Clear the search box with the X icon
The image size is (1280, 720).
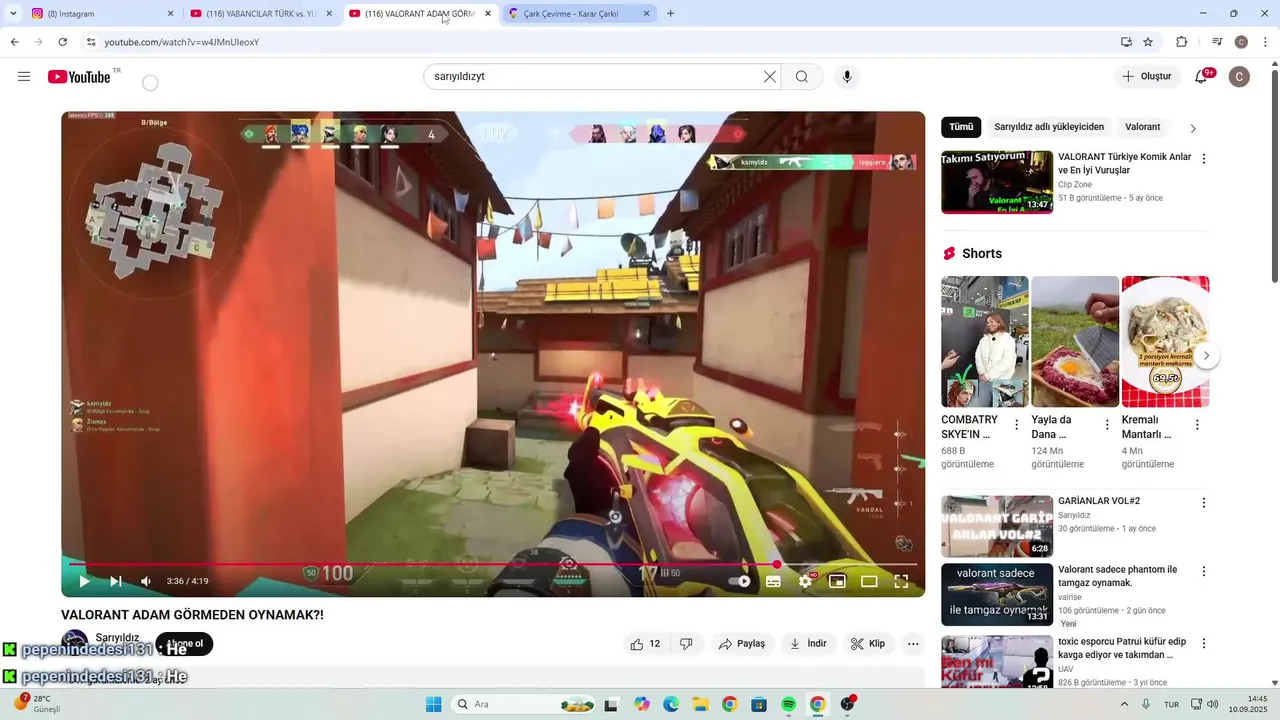(770, 77)
